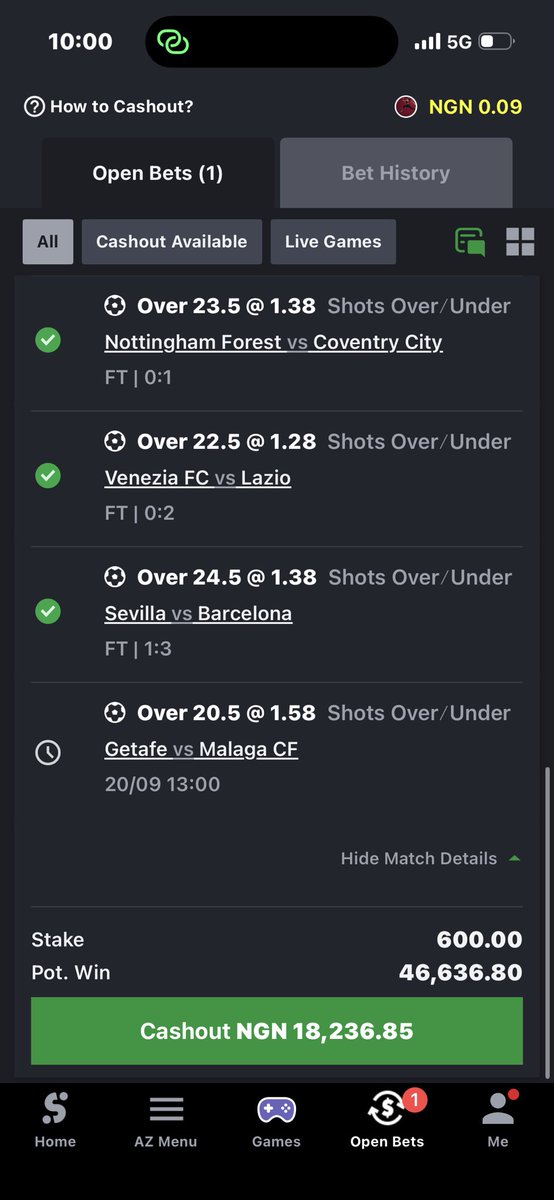Tap the How to Cashout help icon
554x1200 pixels.
click(34, 106)
